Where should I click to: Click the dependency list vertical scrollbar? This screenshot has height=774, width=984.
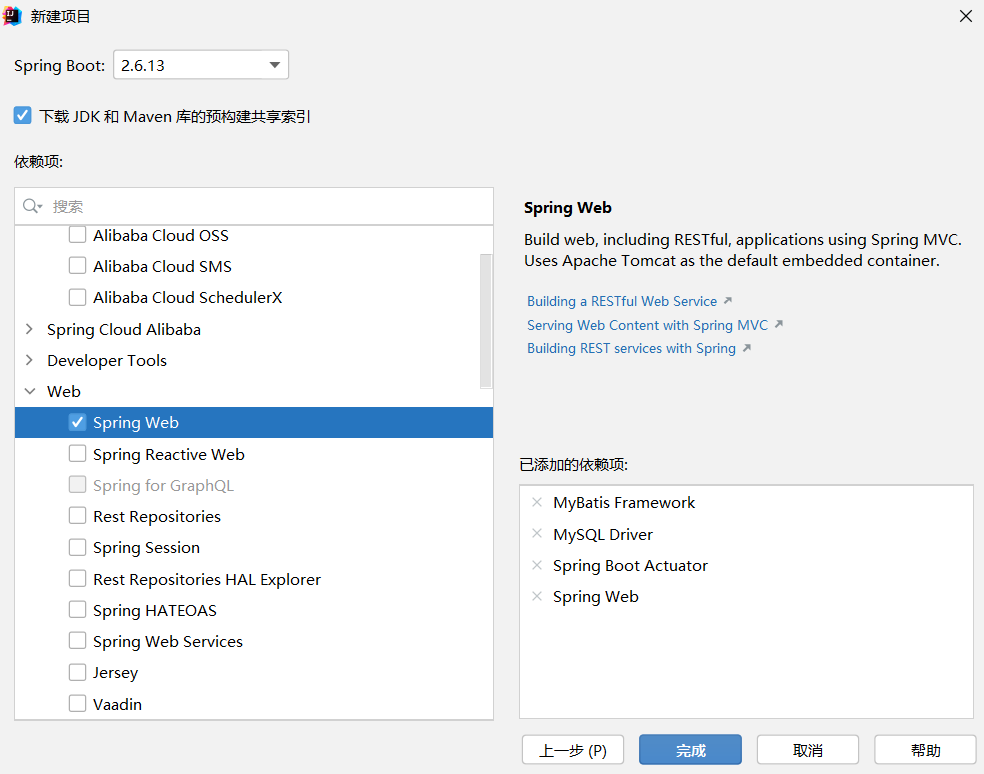[486, 321]
